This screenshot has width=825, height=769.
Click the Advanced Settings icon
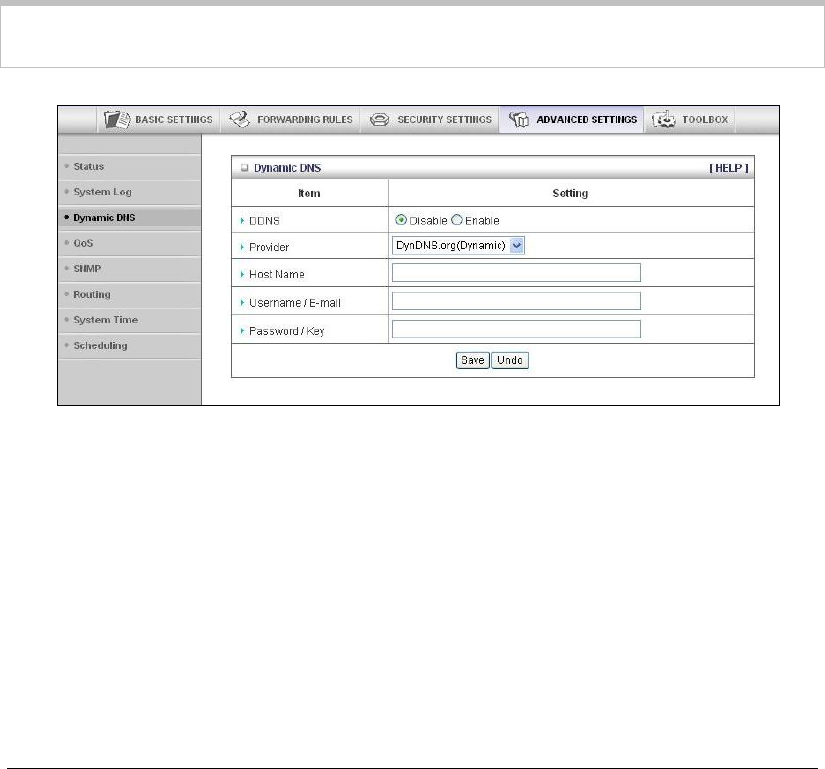(519, 119)
